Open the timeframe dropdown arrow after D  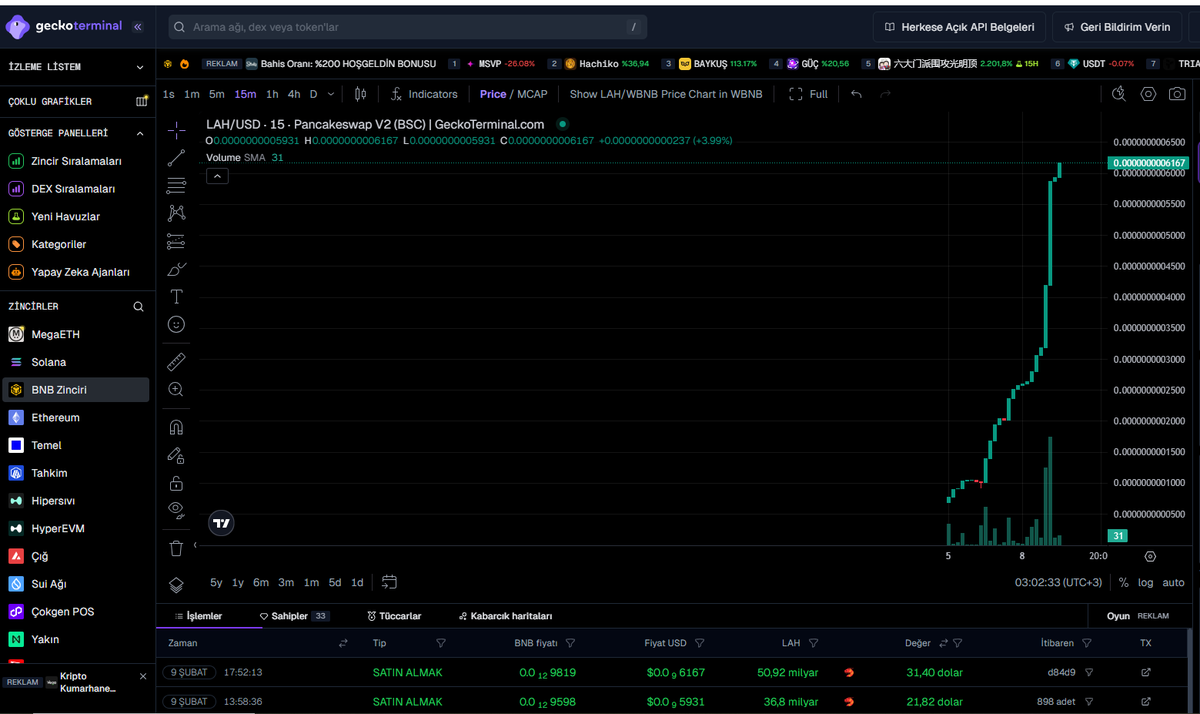[331, 94]
